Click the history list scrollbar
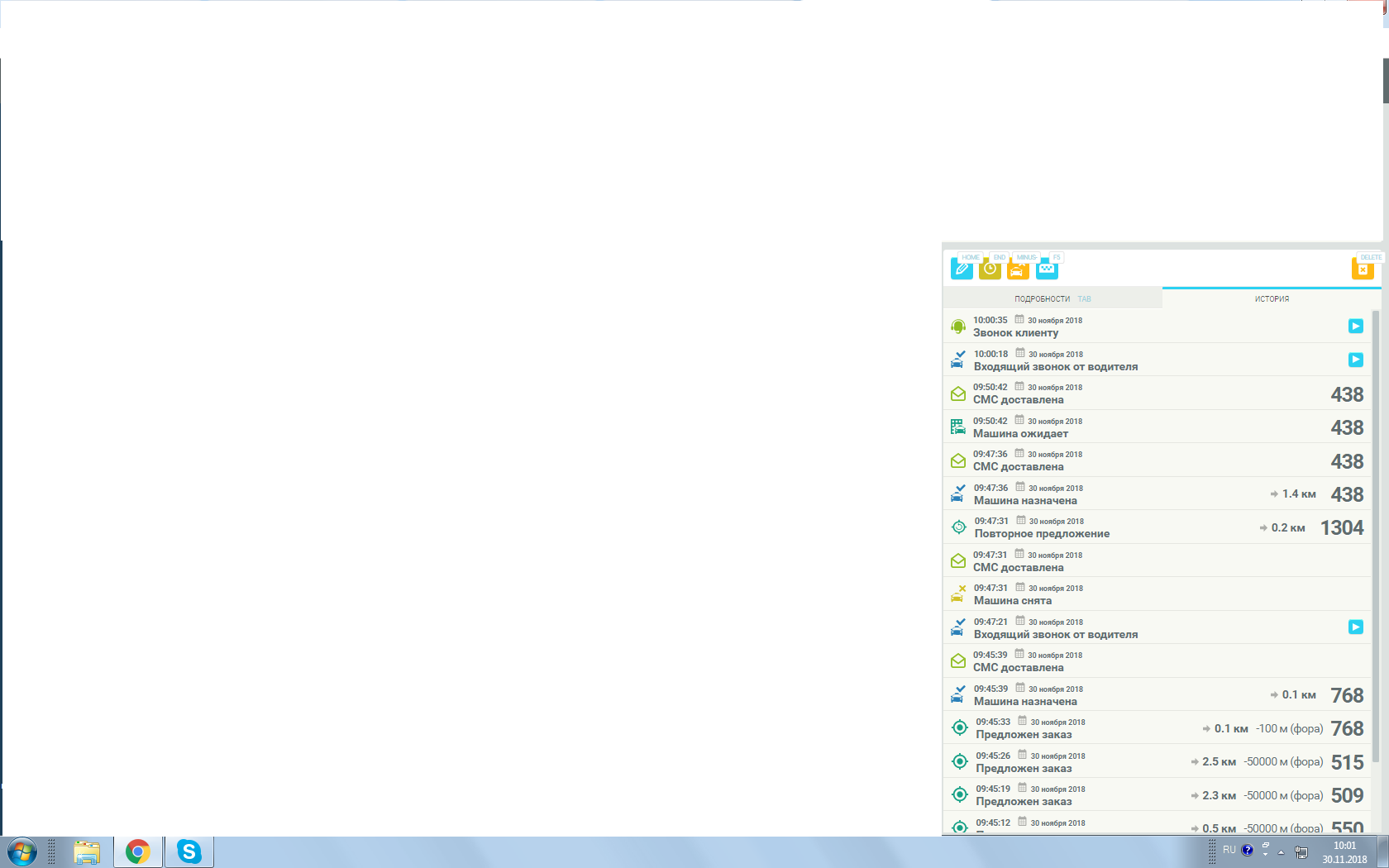The width and height of the screenshot is (1389, 868). coord(1376,537)
